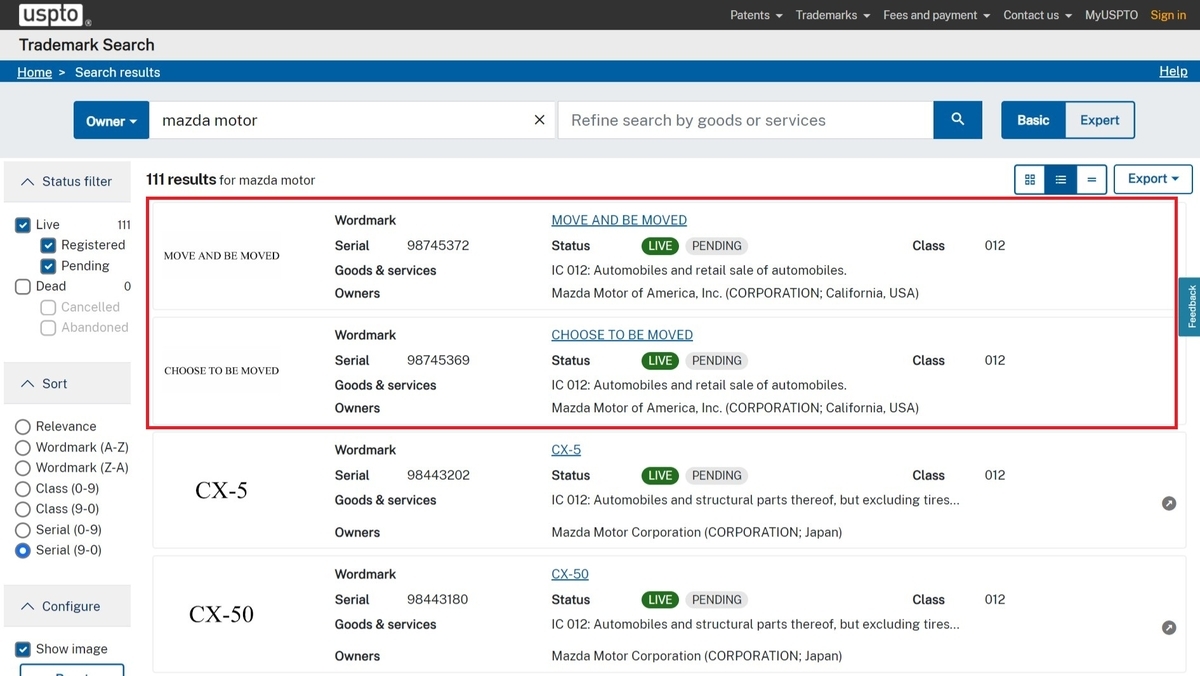The height and width of the screenshot is (676, 1200).
Task: Go to MyUSPTO
Action: click(1111, 15)
